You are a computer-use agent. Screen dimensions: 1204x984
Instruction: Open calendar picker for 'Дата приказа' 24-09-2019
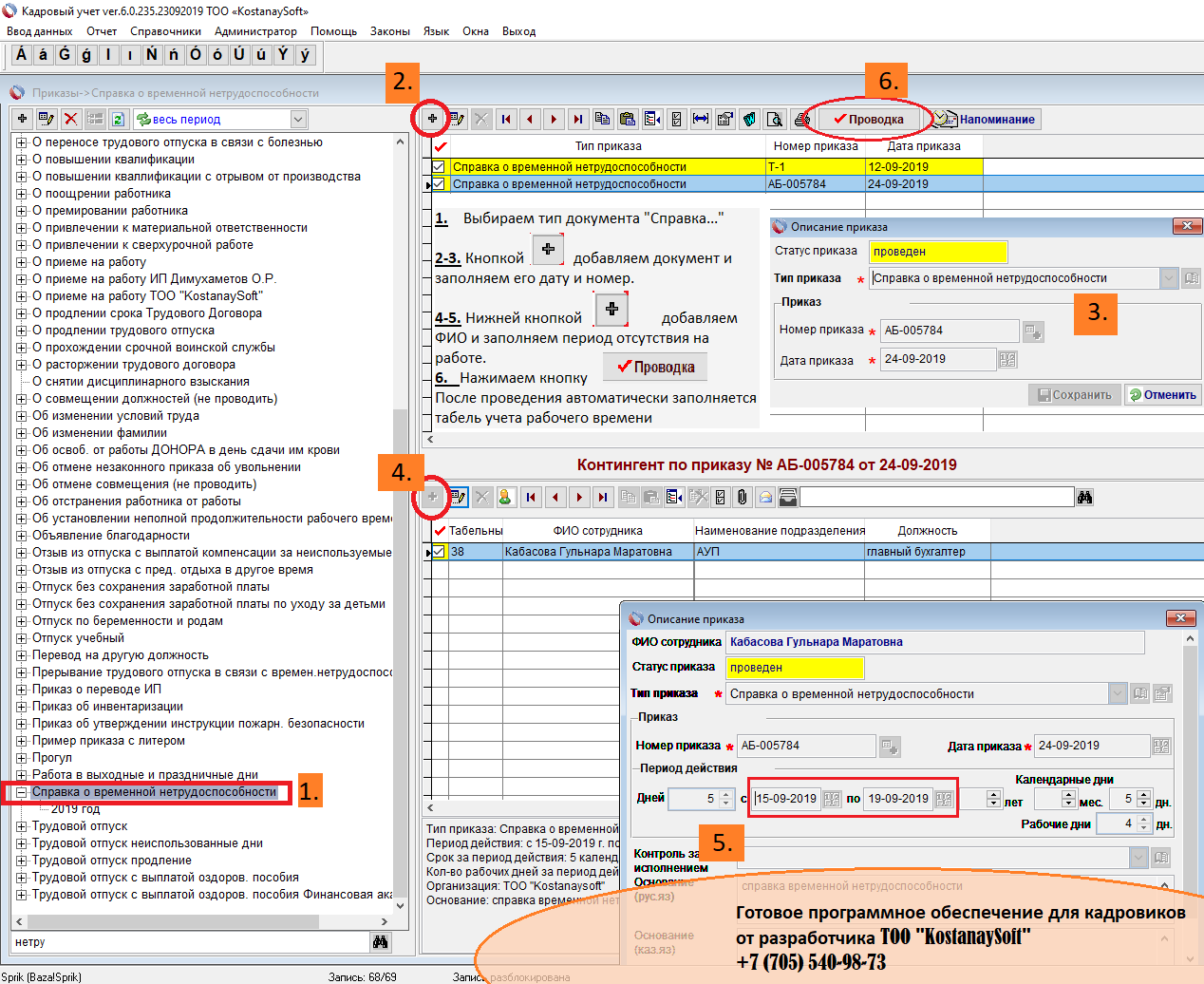pyautogui.click(x=1007, y=360)
